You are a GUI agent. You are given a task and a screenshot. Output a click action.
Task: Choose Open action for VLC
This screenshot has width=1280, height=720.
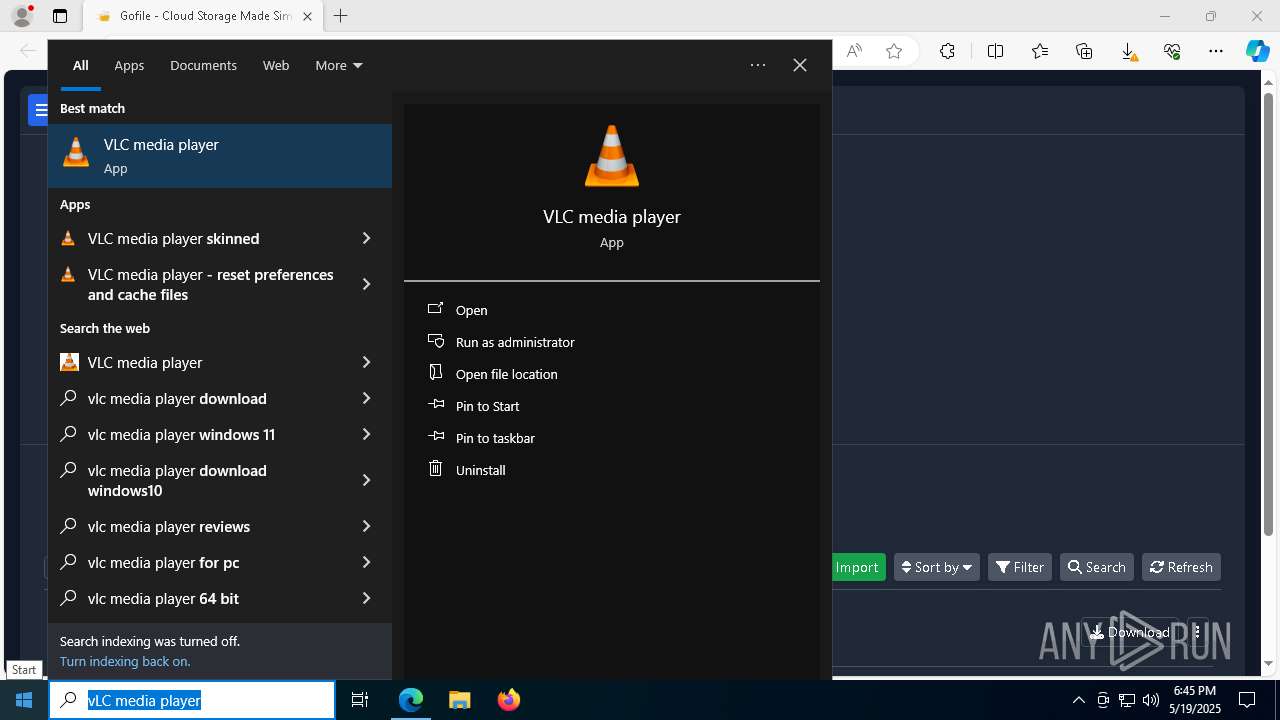click(612, 310)
